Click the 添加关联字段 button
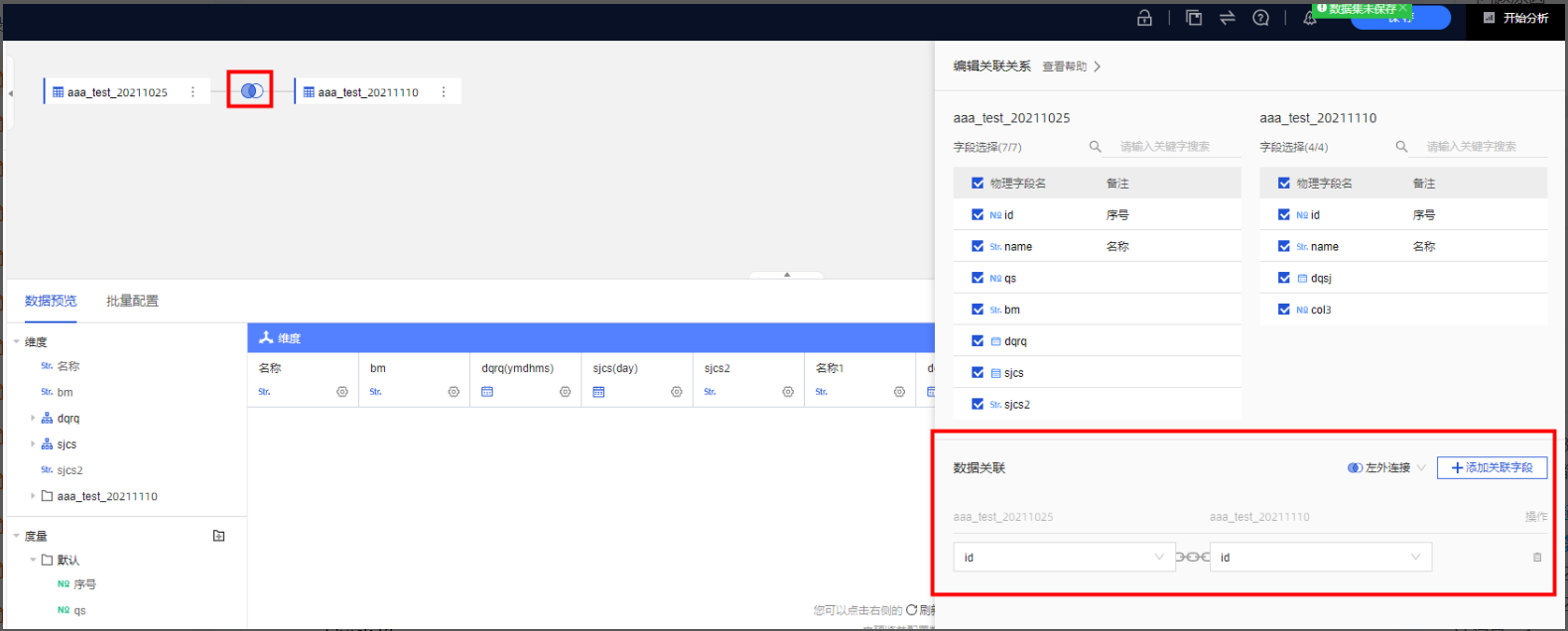1568x631 pixels. pyautogui.click(x=1492, y=467)
